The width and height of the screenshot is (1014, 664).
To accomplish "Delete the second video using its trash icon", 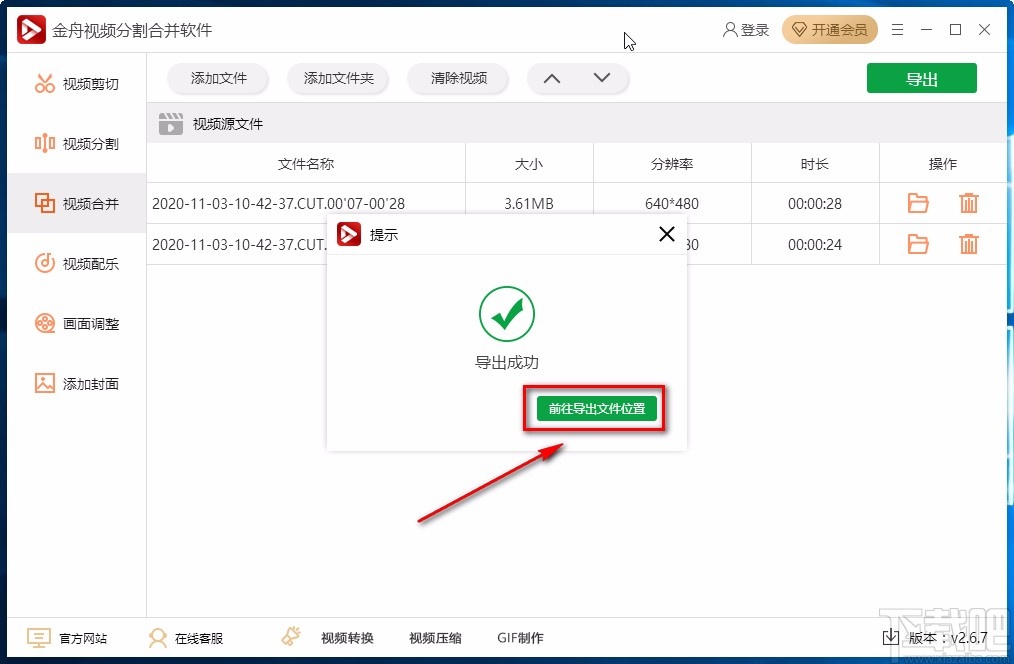I will pyautogui.click(x=968, y=244).
